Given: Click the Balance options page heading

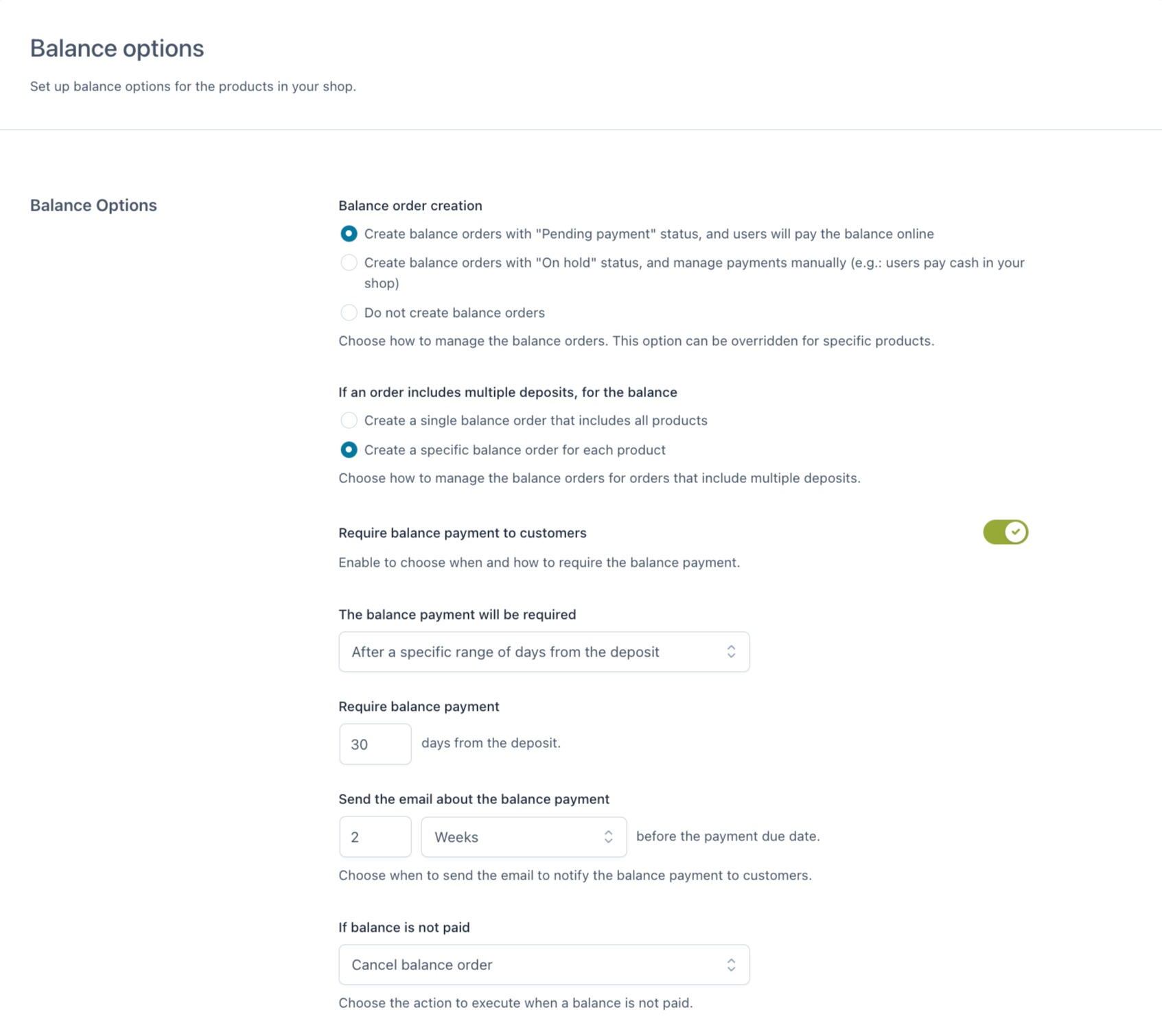Looking at the screenshot, I should click(117, 49).
